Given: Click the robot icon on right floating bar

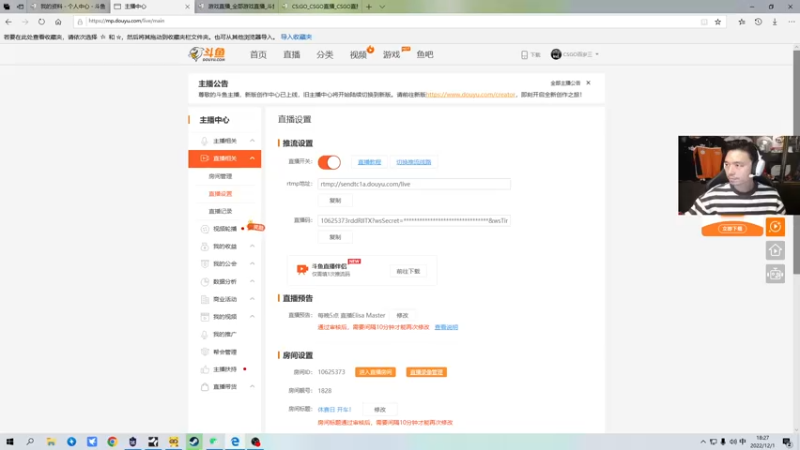Looking at the screenshot, I should [x=775, y=274].
